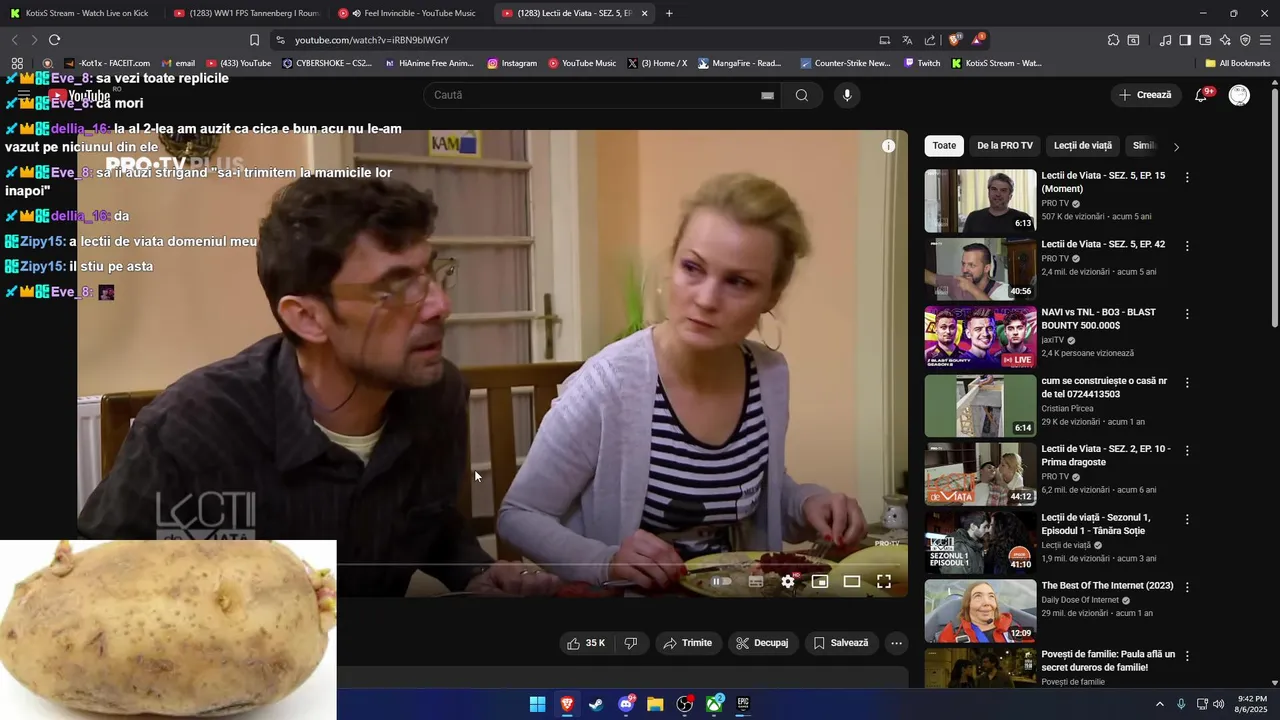This screenshot has width=1280, height=720.
Task: Click the translate page icon
Action: [907, 40]
